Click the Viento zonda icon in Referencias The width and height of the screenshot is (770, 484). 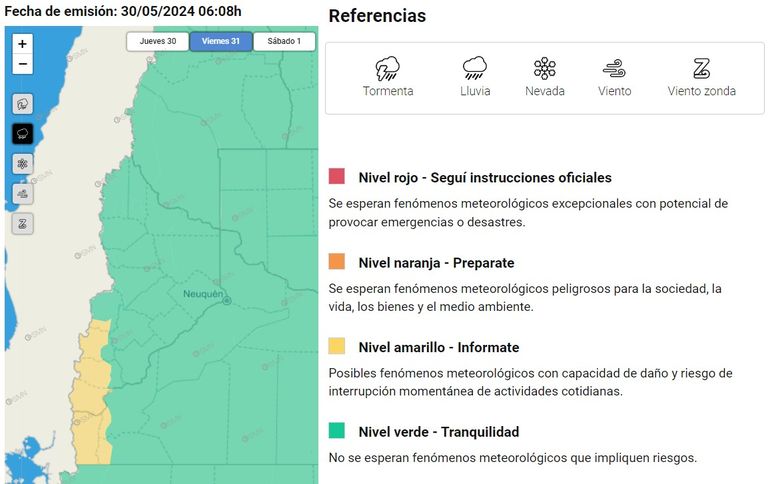click(x=701, y=69)
